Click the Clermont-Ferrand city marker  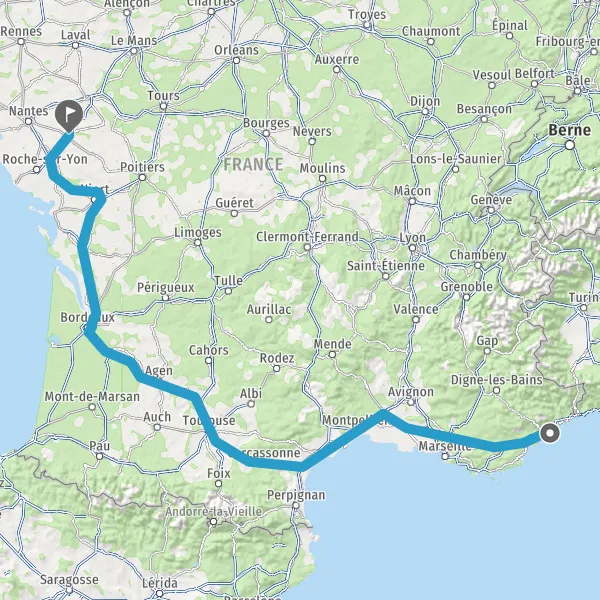click(x=307, y=248)
